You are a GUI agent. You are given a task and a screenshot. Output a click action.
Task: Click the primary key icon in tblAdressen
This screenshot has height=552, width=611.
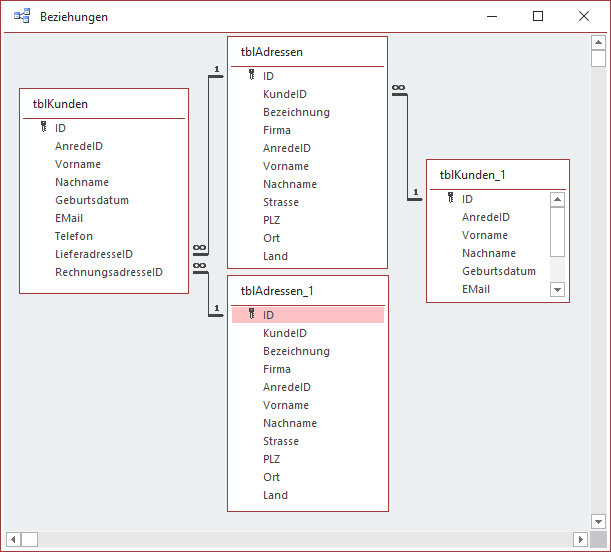point(252,75)
